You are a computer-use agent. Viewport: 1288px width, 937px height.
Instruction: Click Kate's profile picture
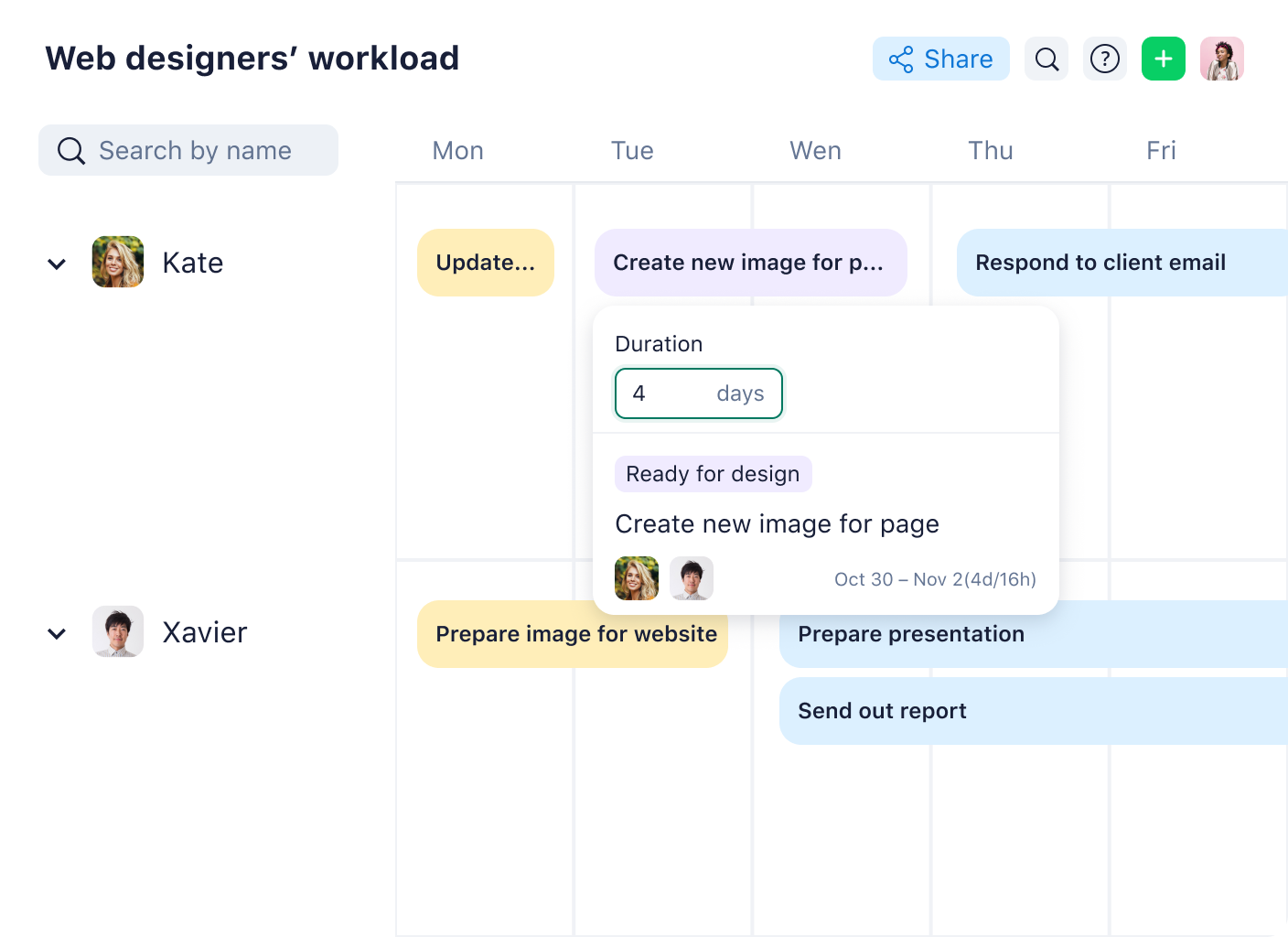click(118, 262)
